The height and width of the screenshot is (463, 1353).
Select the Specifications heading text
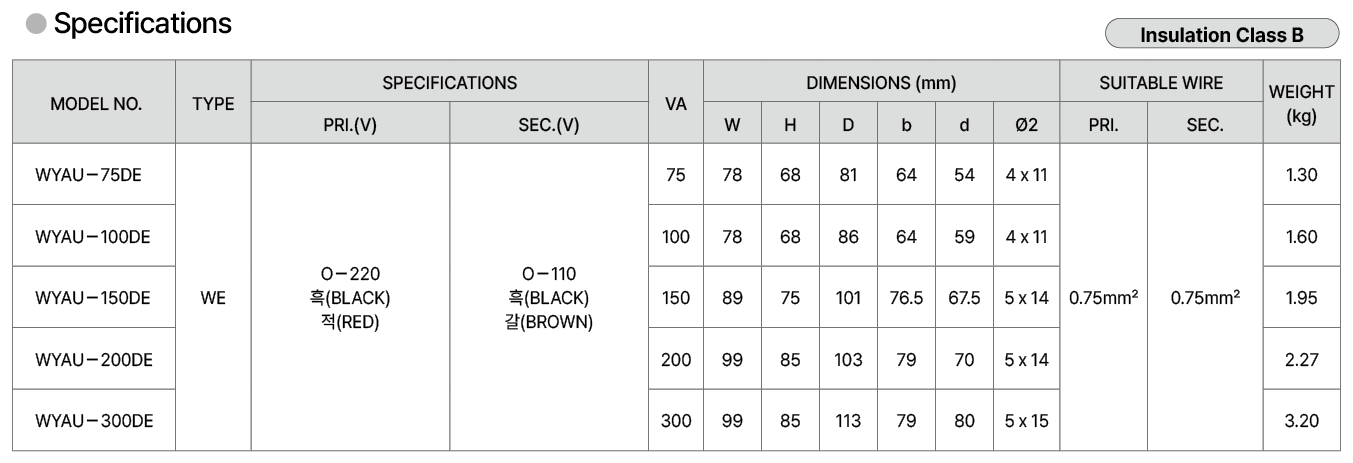pos(143,23)
